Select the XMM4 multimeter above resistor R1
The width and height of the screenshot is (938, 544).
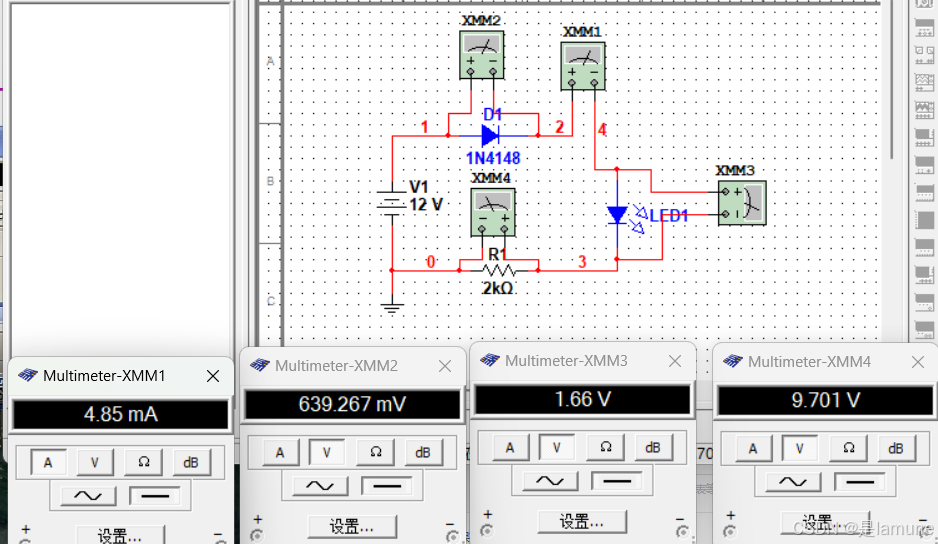tap(493, 212)
